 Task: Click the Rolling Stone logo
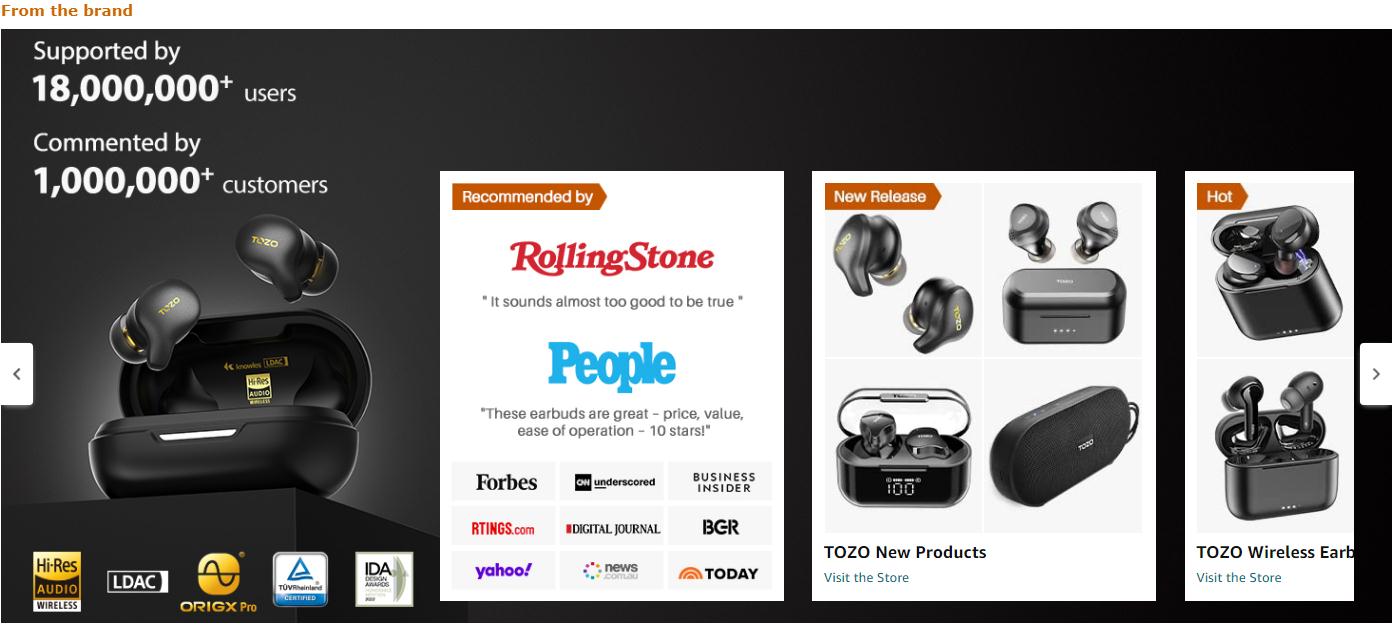coord(612,258)
